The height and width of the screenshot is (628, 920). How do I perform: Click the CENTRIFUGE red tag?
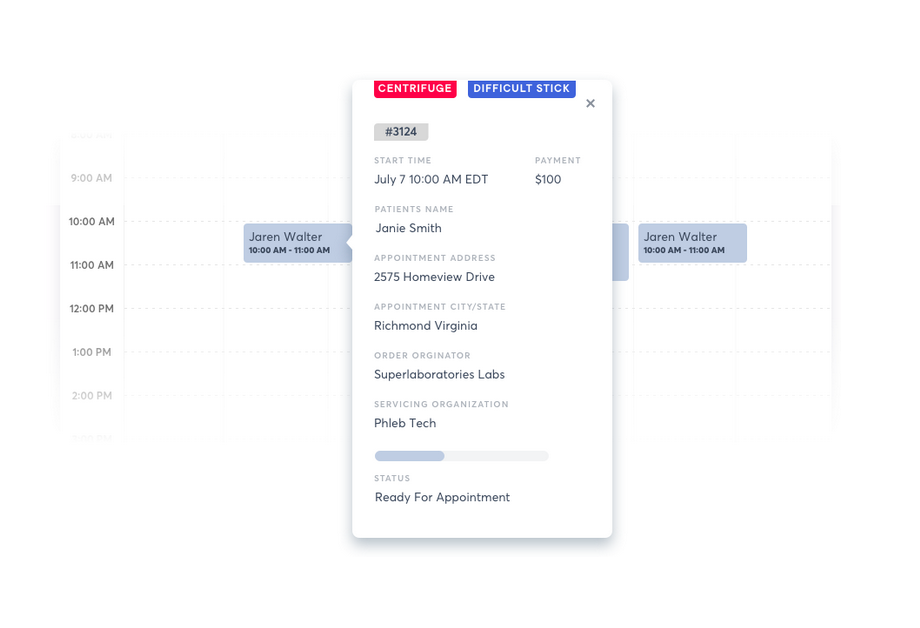[415, 89]
